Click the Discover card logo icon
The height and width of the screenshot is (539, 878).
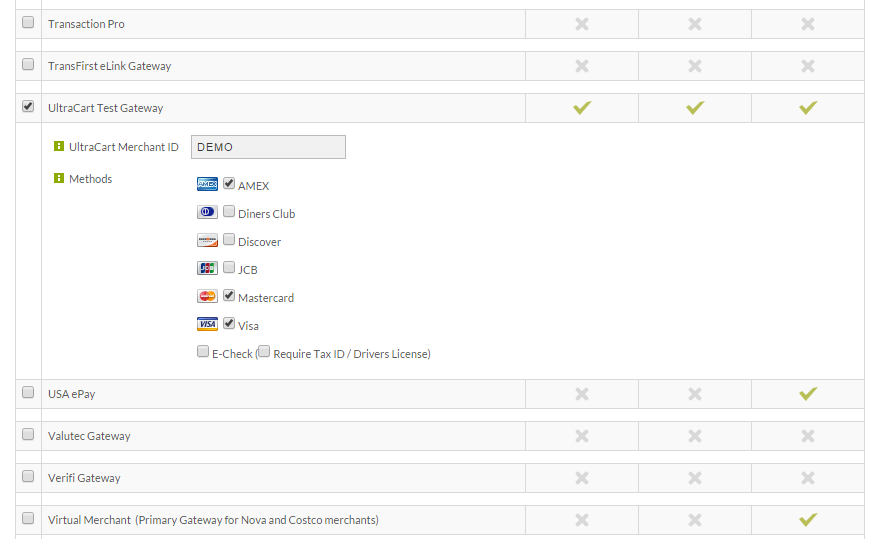pyautogui.click(x=207, y=241)
